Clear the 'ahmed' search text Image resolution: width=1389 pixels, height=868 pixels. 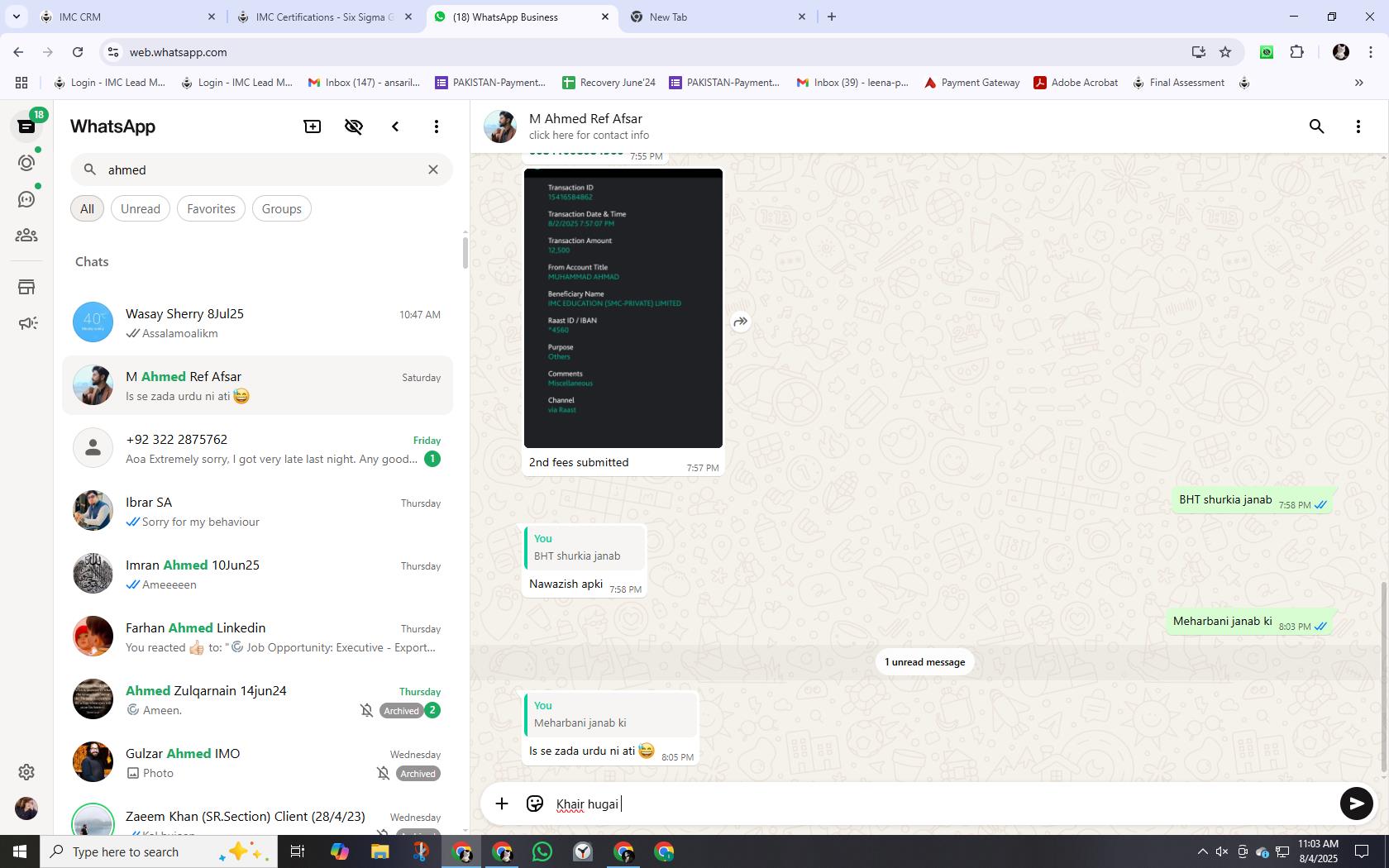click(433, 169)
